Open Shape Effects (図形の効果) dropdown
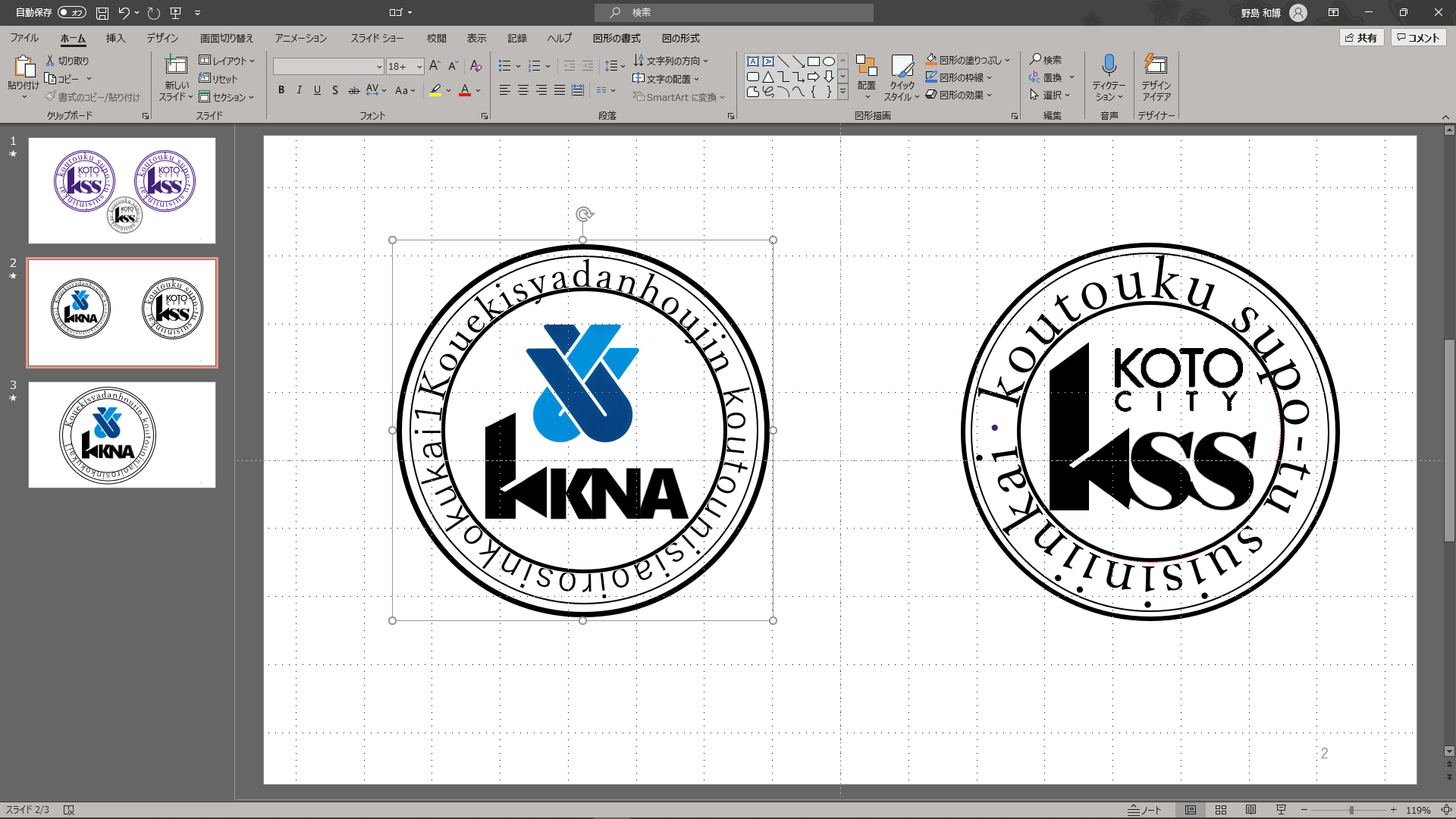Screen dimensions: 1456x819 [x=989, y=95]
